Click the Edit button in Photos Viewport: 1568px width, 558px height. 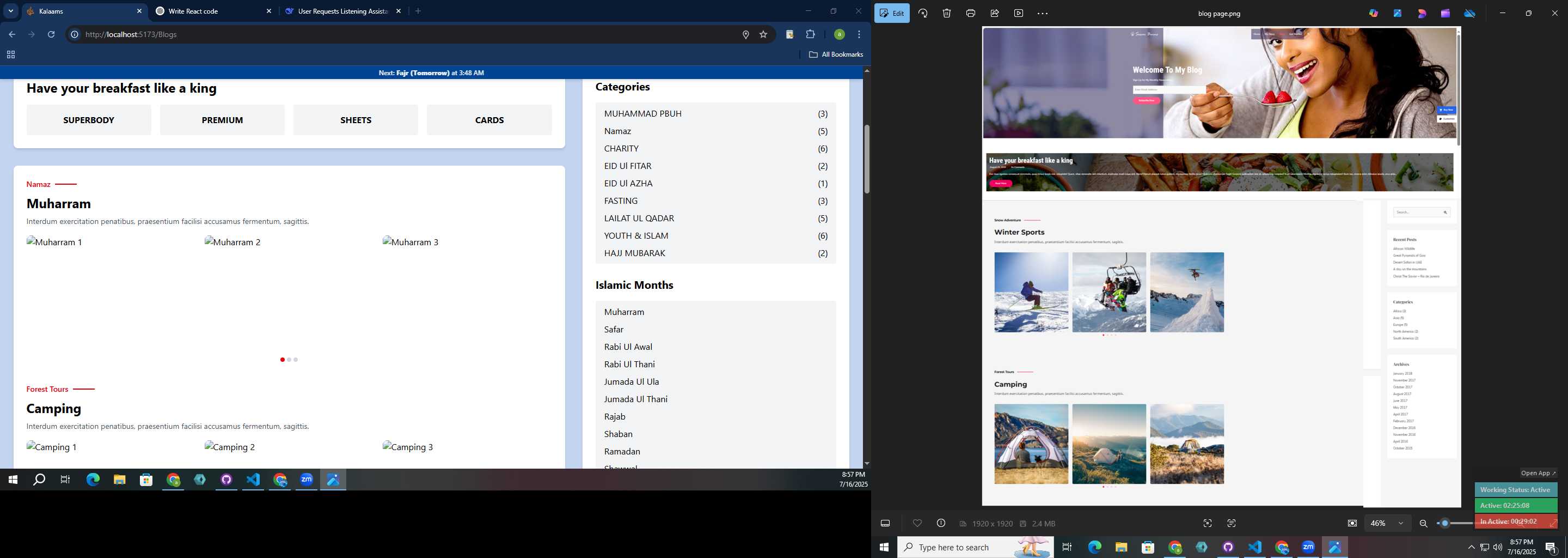(x=892, y=14)
